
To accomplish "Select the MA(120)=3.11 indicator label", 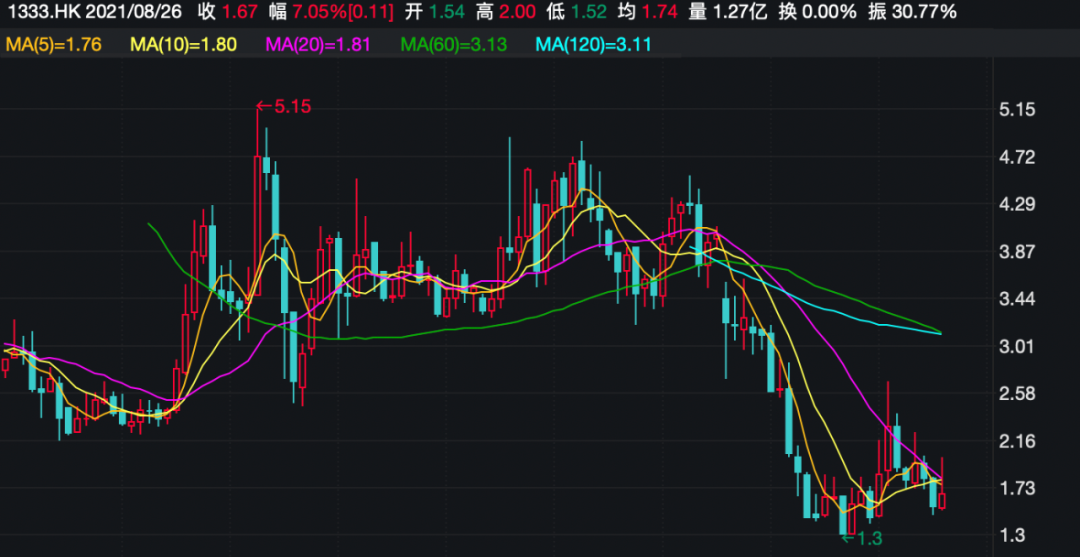I will pyautogui.click(x=593, y=45).
